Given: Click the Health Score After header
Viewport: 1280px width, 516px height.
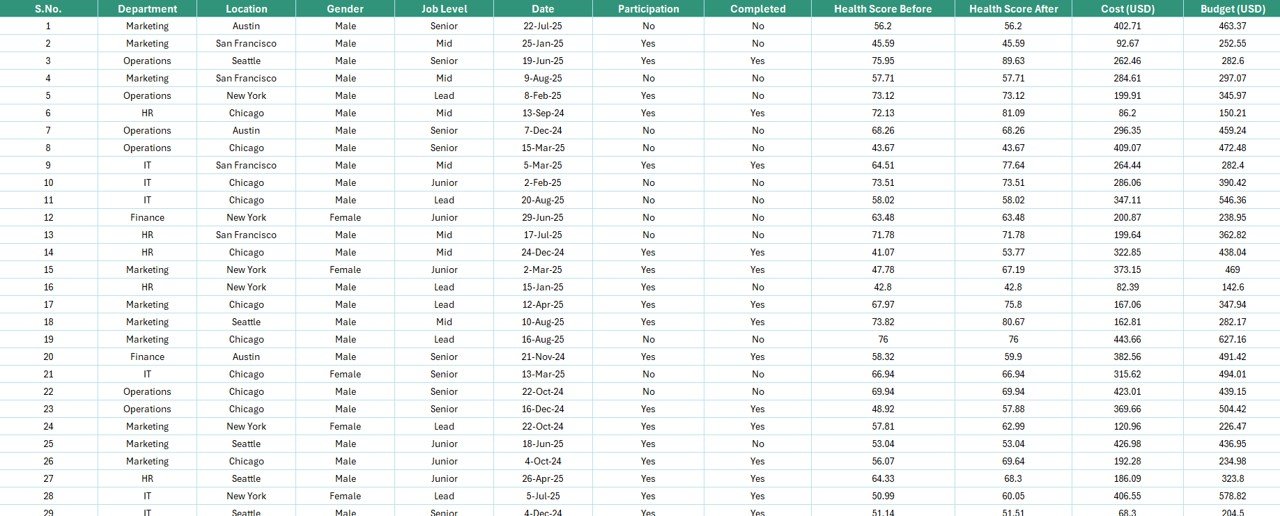Looking at the screenshot, I should (1013, 9).
